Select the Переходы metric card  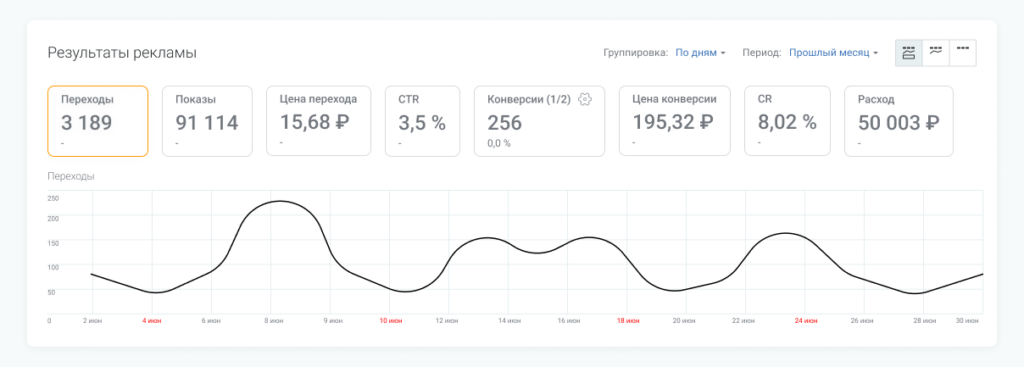(x=98, y=121)
